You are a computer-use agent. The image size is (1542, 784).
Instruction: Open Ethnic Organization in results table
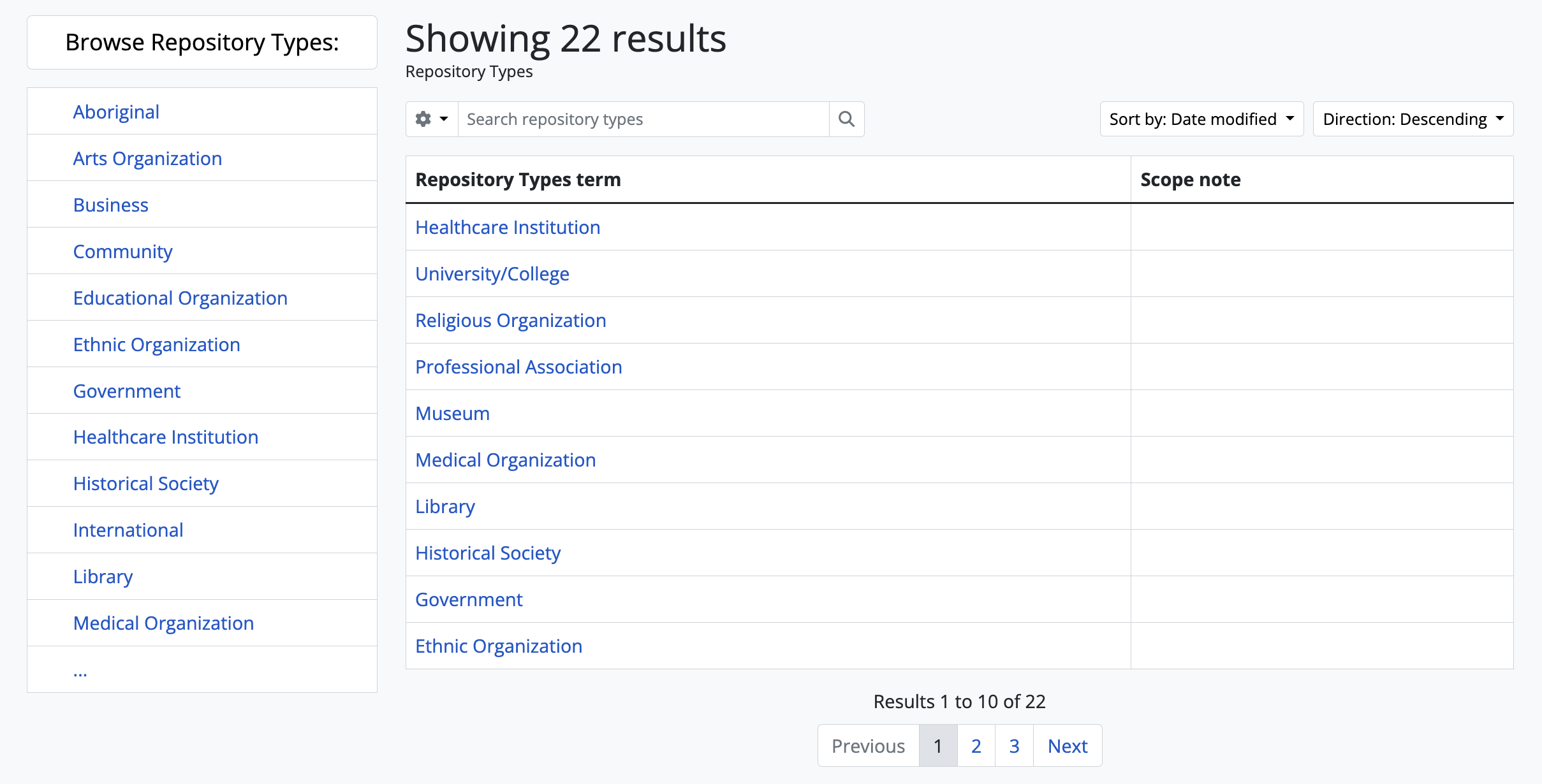(498, 646)
